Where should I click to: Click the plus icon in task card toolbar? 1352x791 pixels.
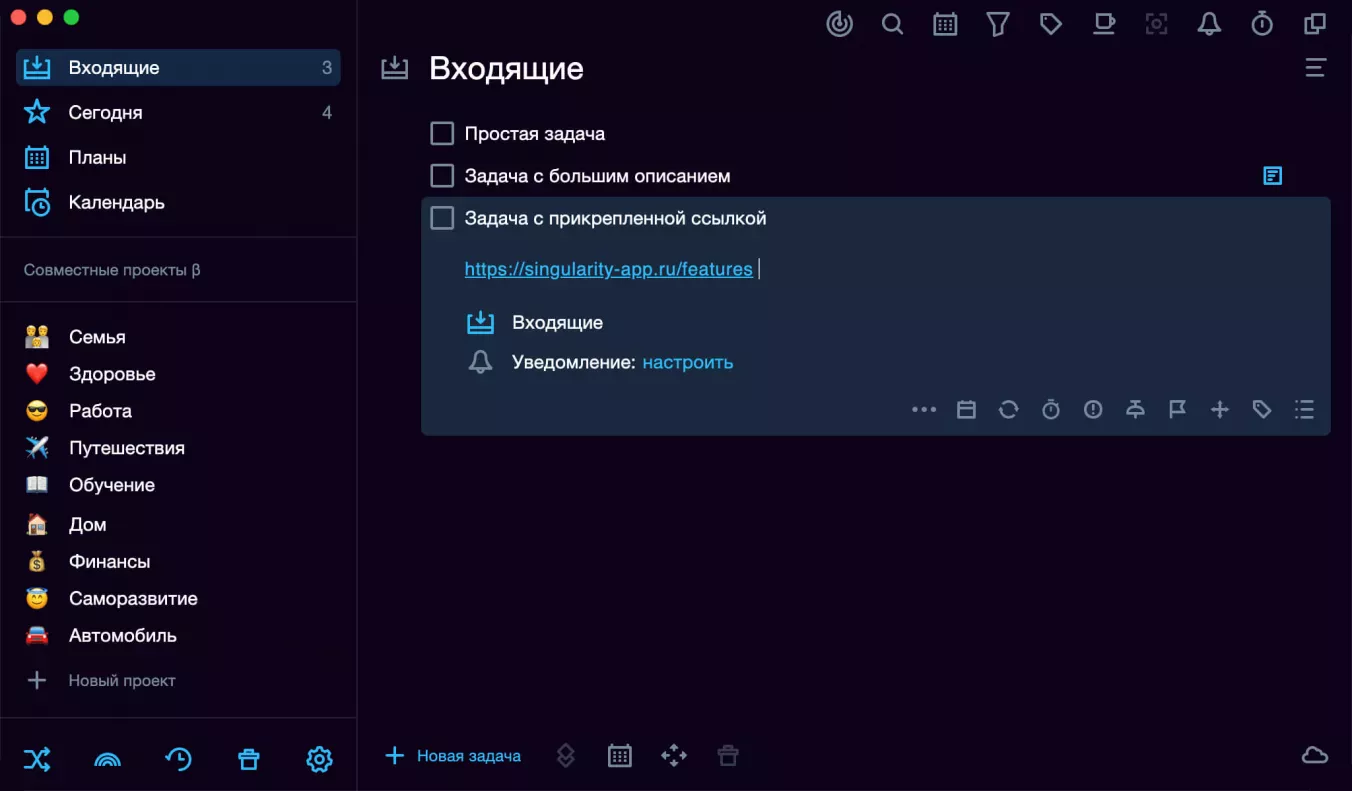point(1219,409)
